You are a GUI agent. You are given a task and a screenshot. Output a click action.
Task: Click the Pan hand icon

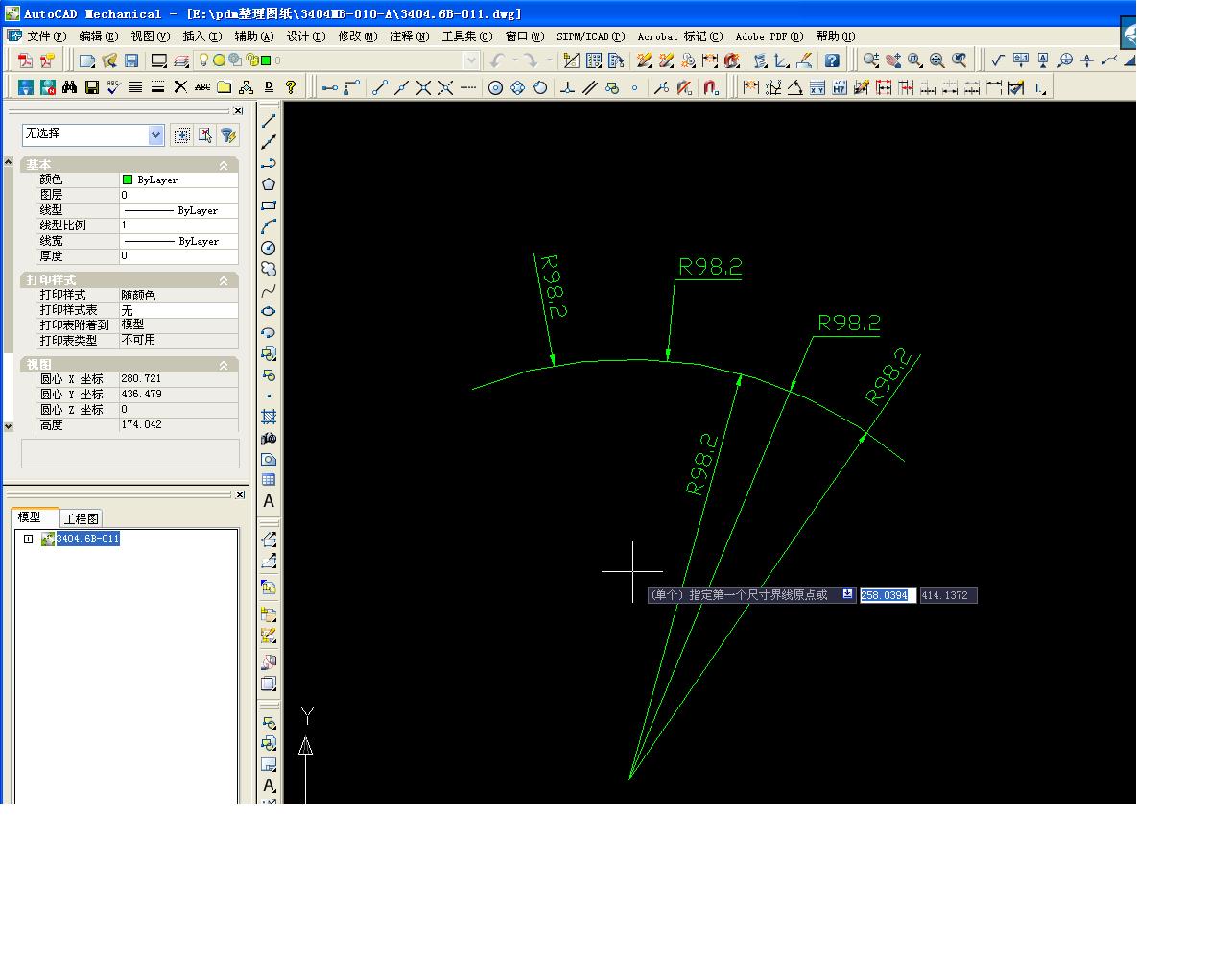pos(893,60)
